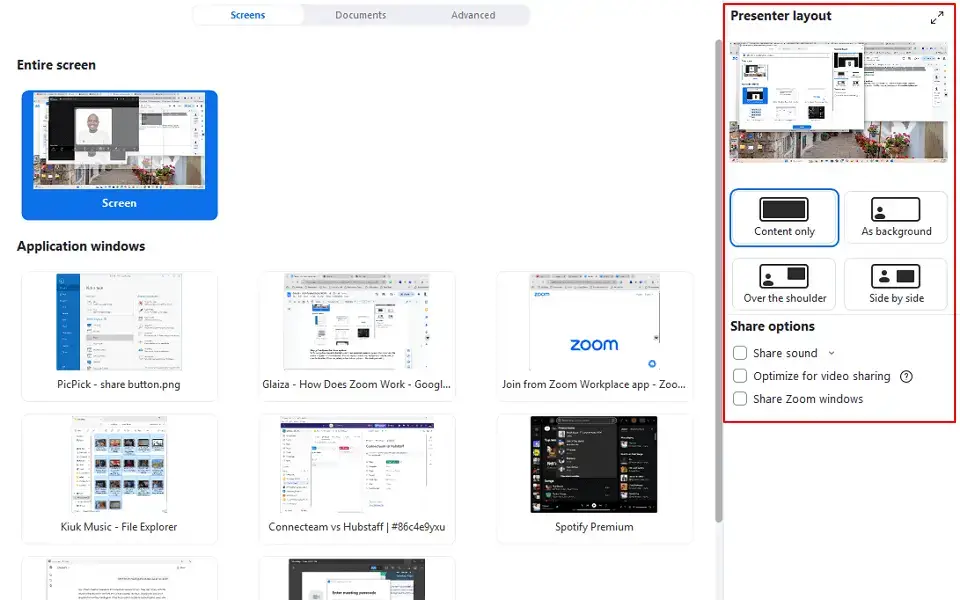Click the window list vertical scrollbar
This screenshot has height=600, width=960.
pos(717,280)
